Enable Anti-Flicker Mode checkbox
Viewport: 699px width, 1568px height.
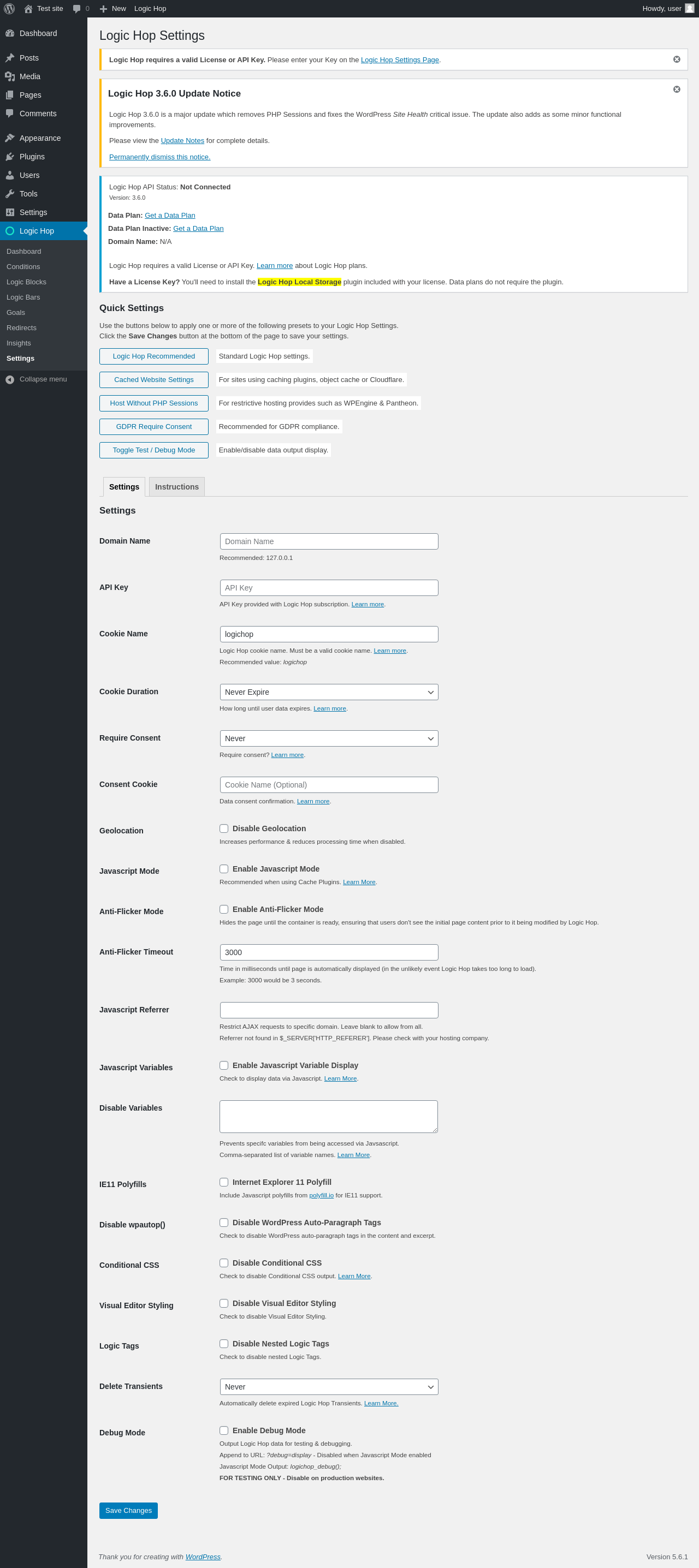[224, 909]
